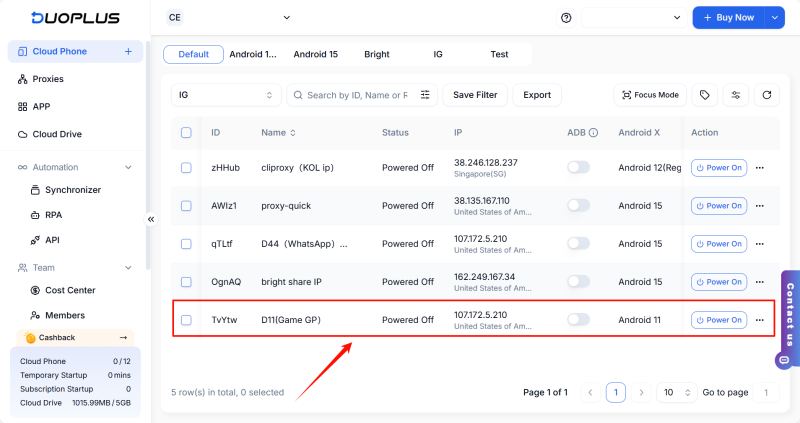Toggle ADB switch for cliproxy row
The image size is (800, 423).
pyautogui.click(x=578, y=168)
